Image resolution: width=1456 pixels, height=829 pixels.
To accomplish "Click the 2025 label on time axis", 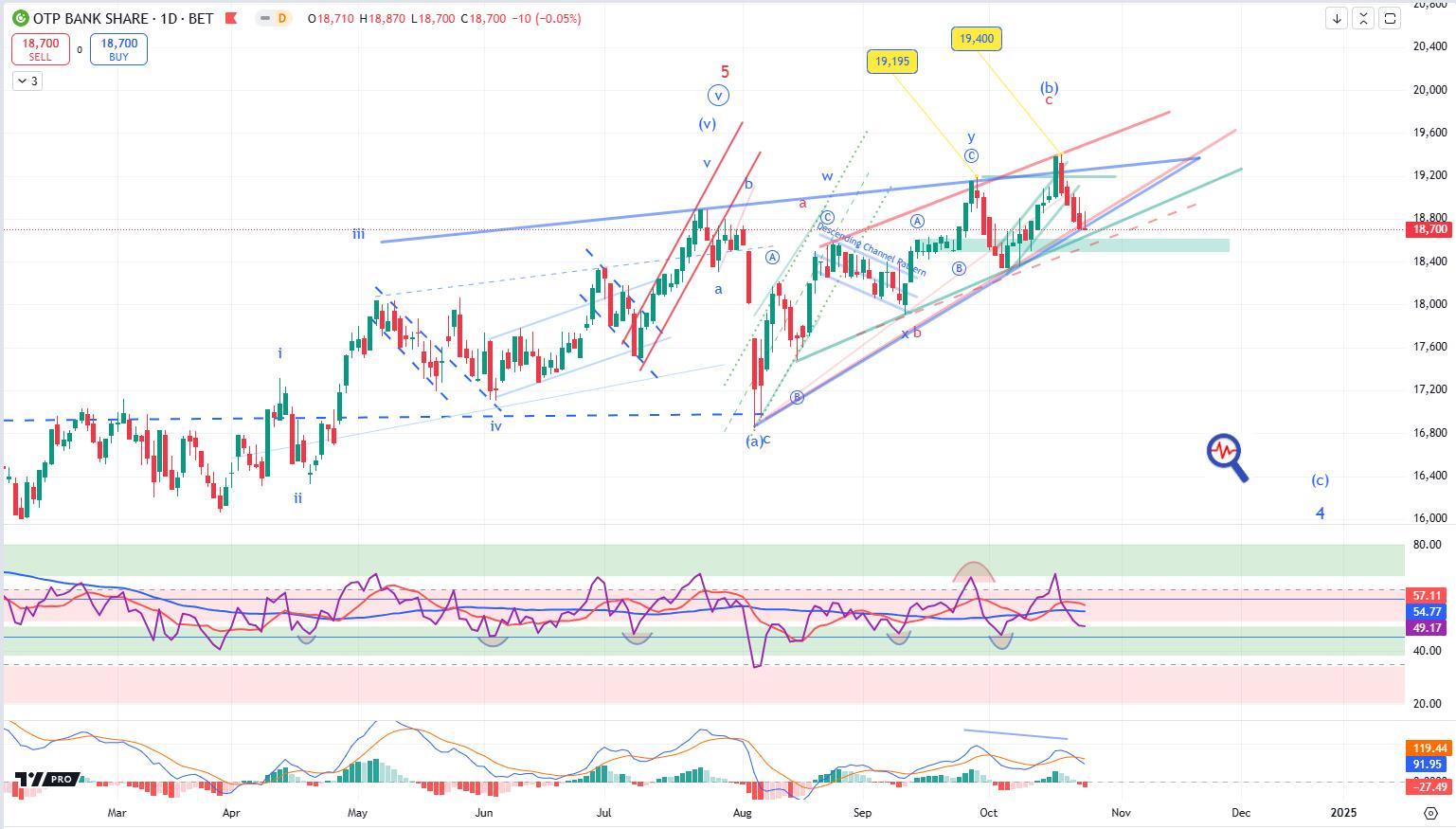I will point(1343,813).
